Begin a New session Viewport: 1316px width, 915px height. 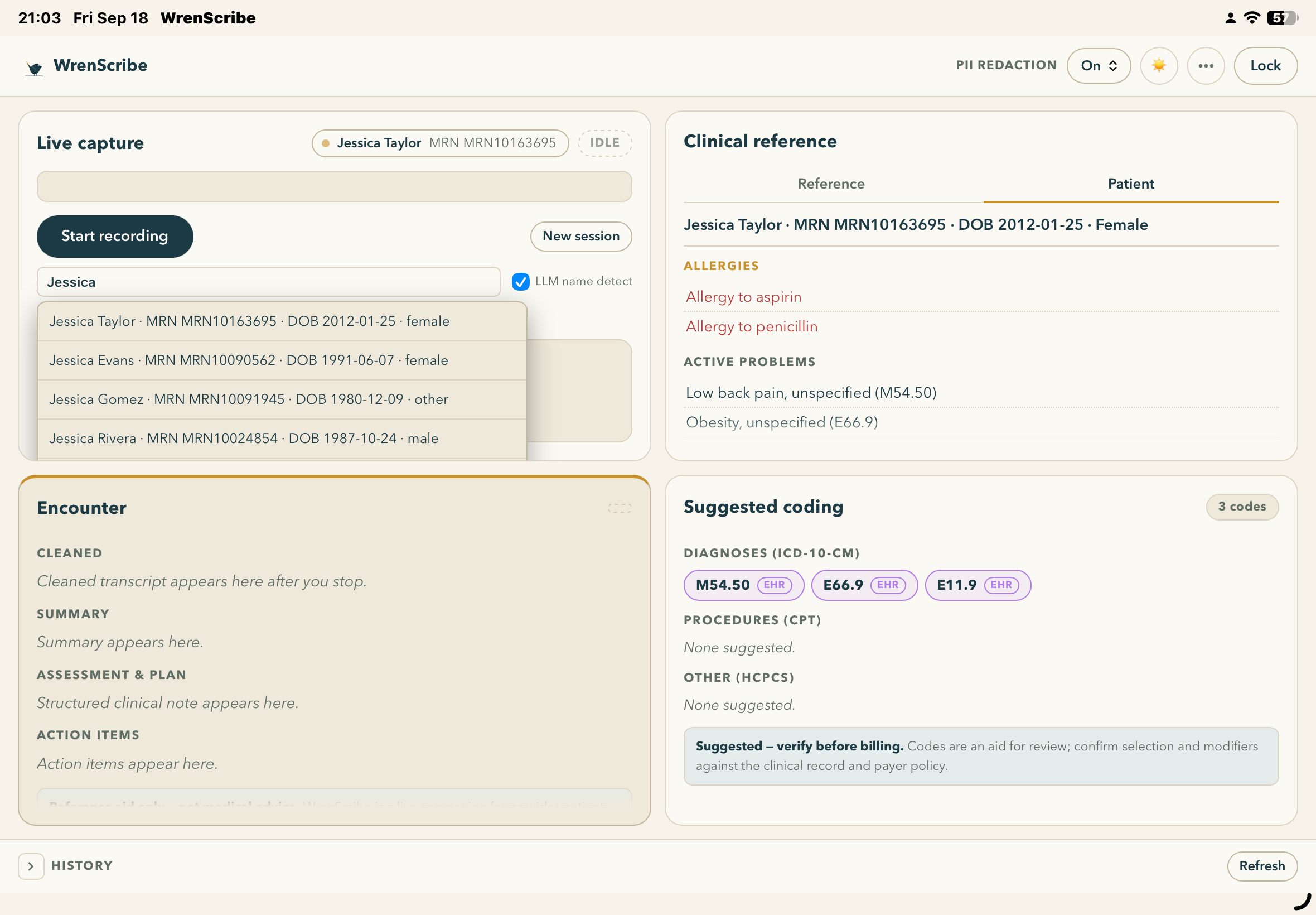tap(581, 236)
